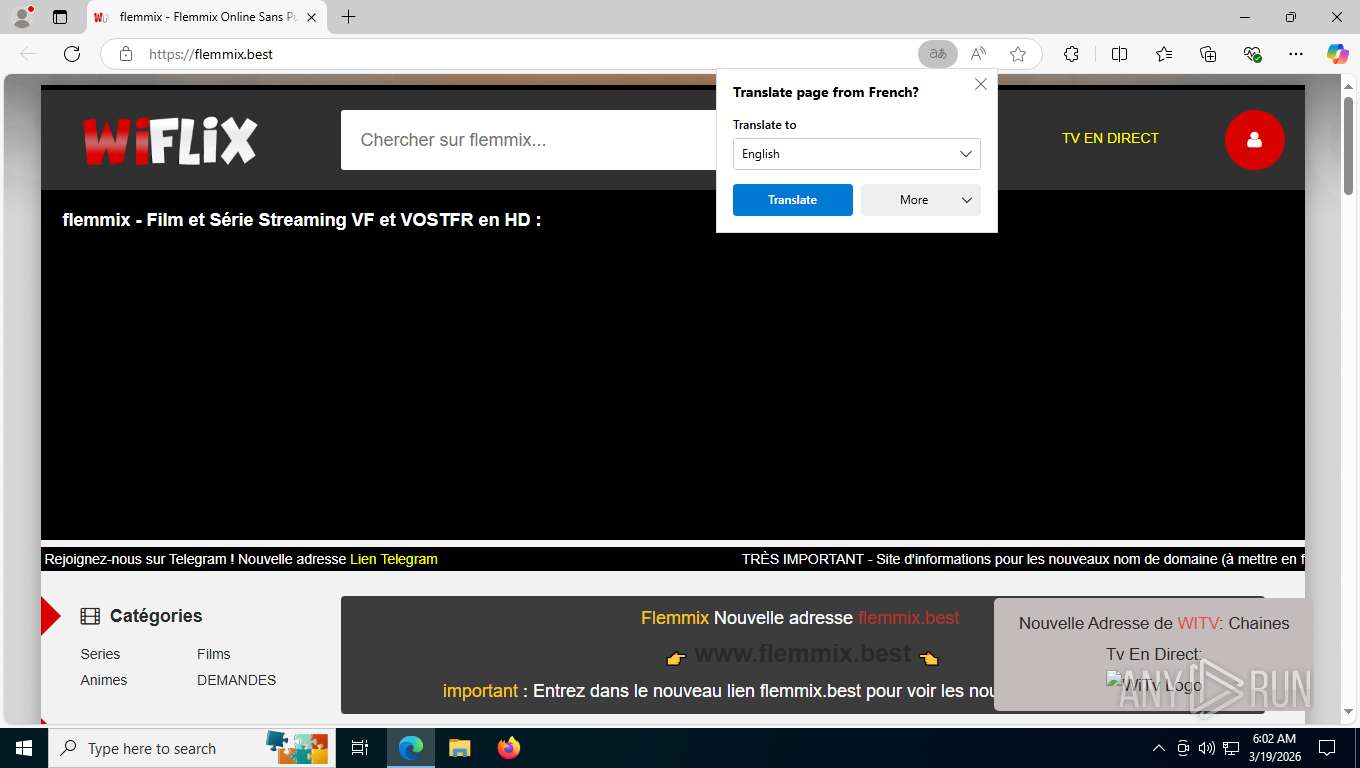The height and width of the screenshot is (768, 1360).
Task: Click the www.flemmix.best heading
Action: pos(802,654)
